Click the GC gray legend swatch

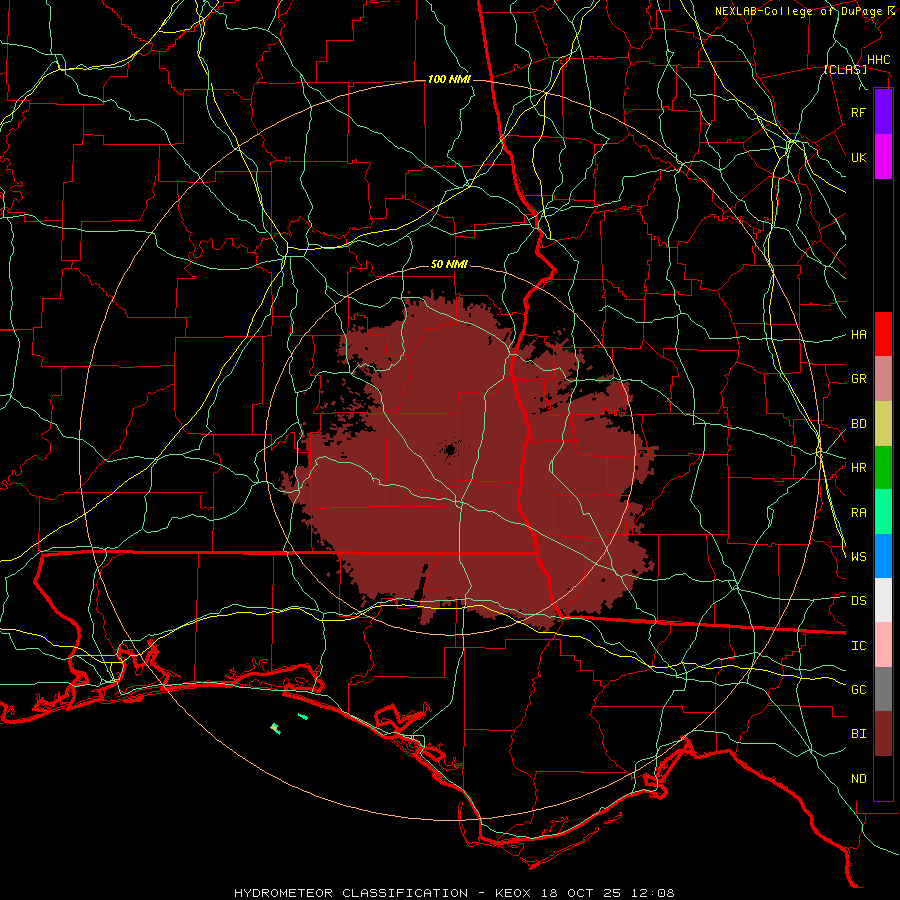(x=883, y=689)
